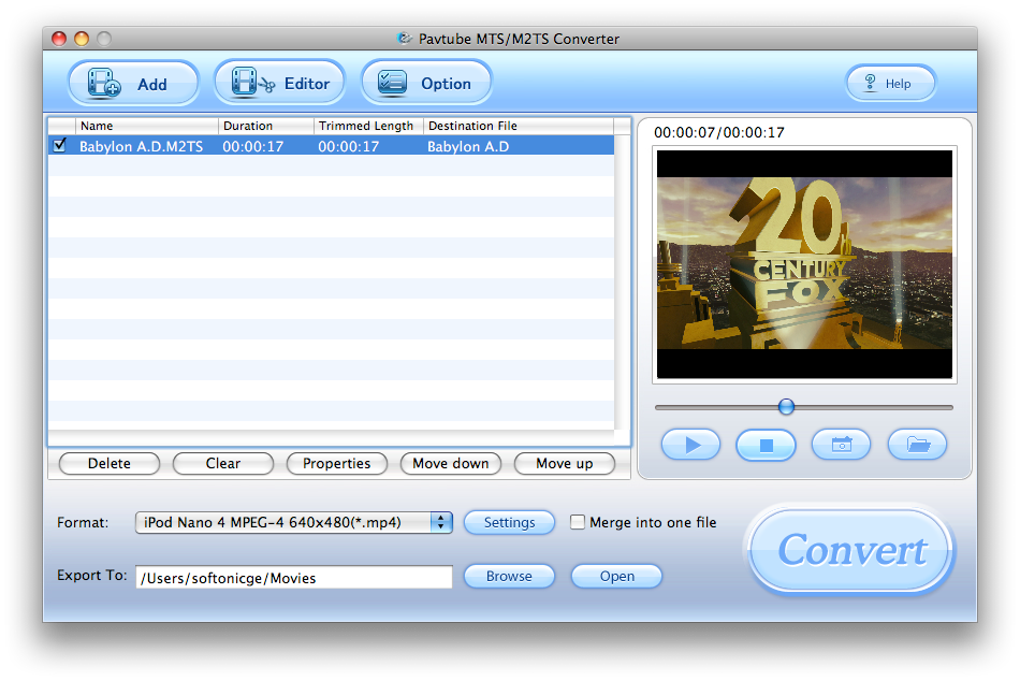Browse for an export destination

coord(509,576)
